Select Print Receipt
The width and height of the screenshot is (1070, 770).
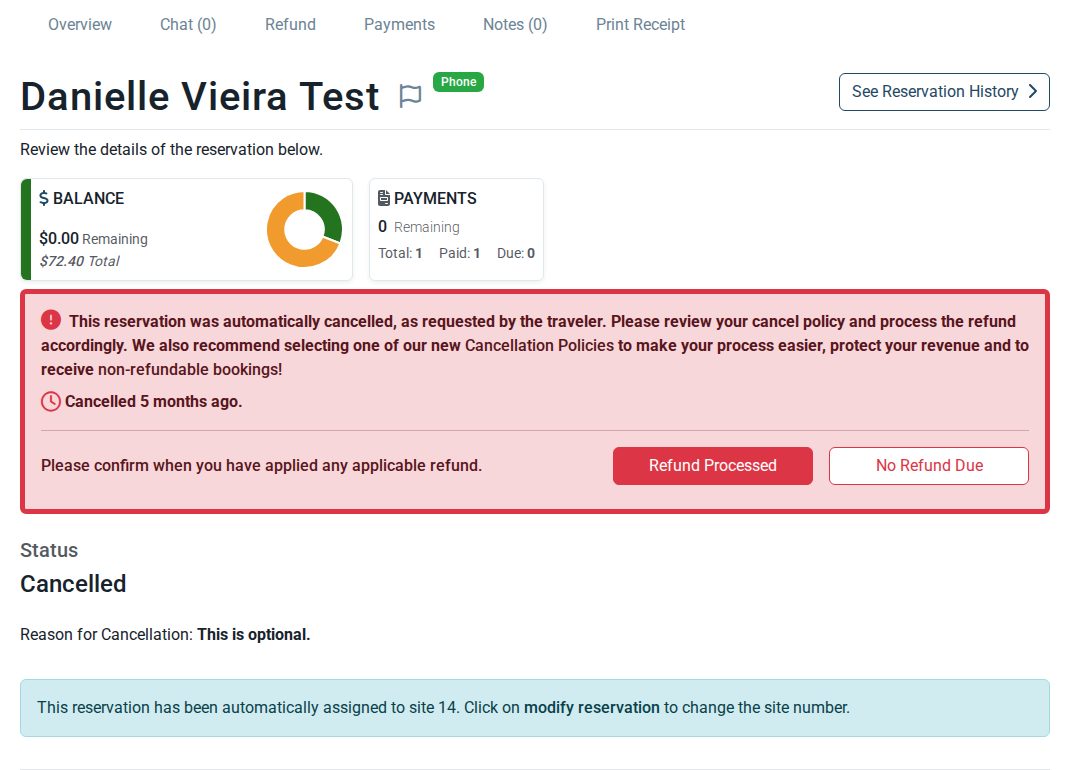640,25
